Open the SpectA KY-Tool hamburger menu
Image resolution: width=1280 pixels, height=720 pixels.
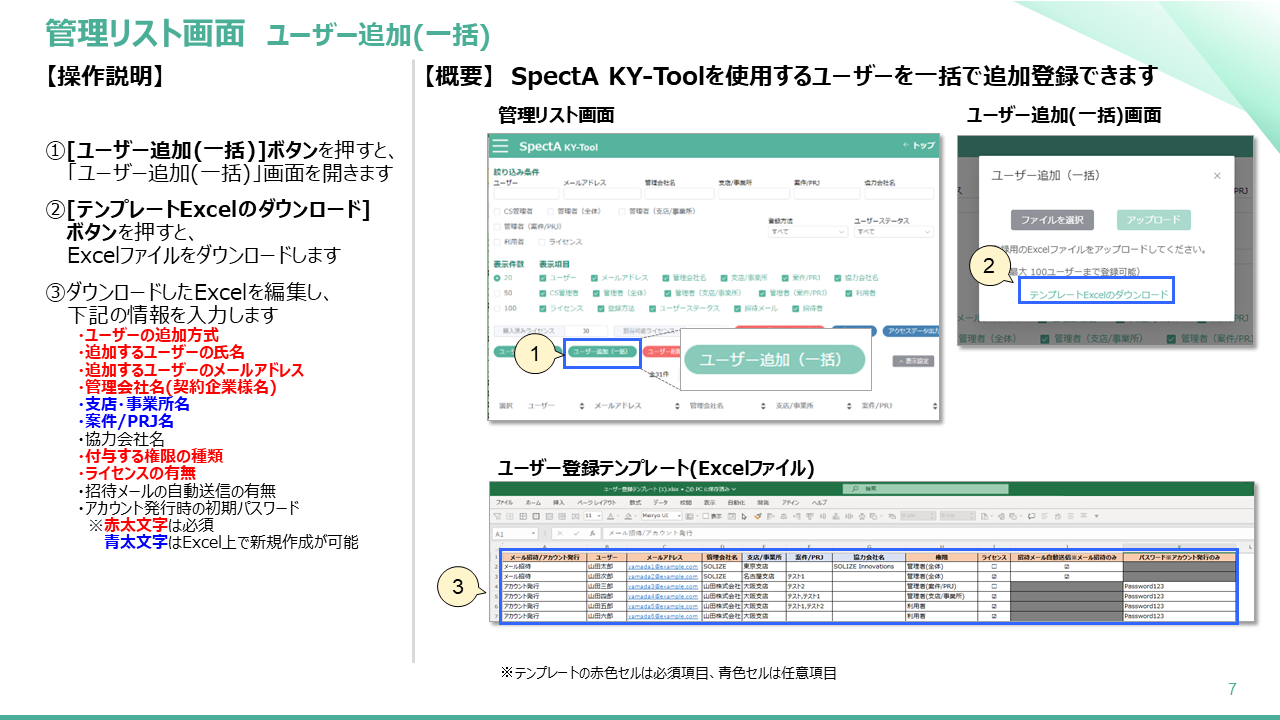501,146
